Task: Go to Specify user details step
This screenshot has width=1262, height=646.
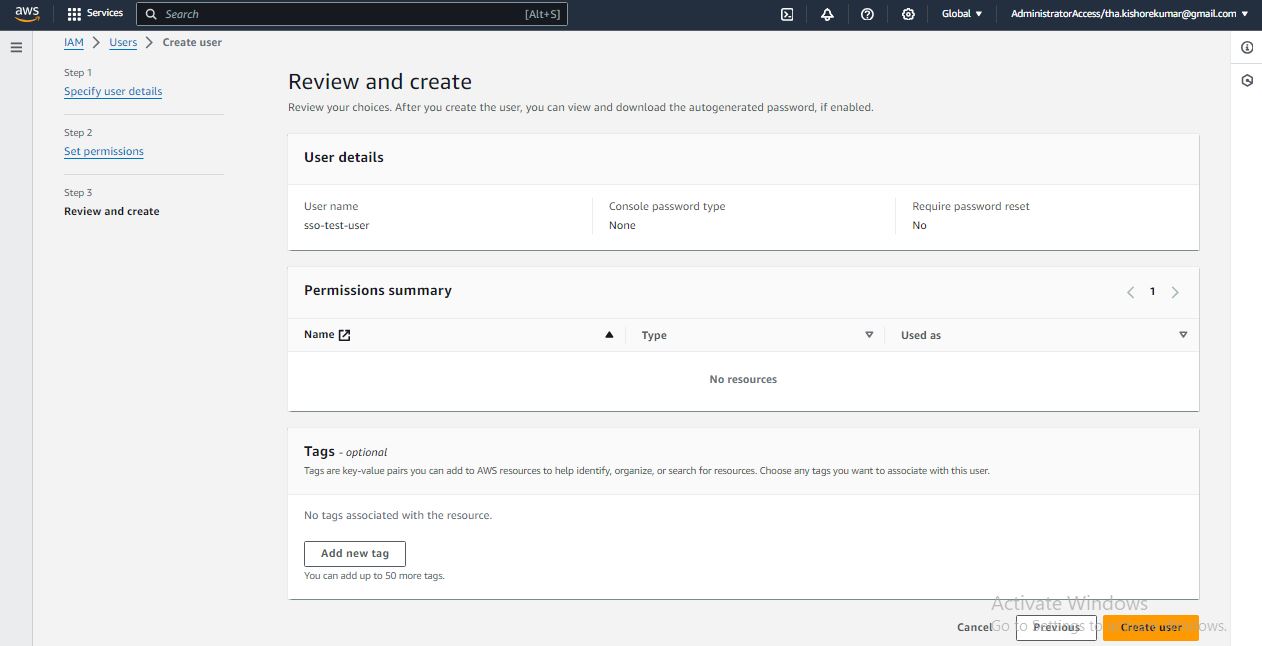Action: [x=113, y=91]
